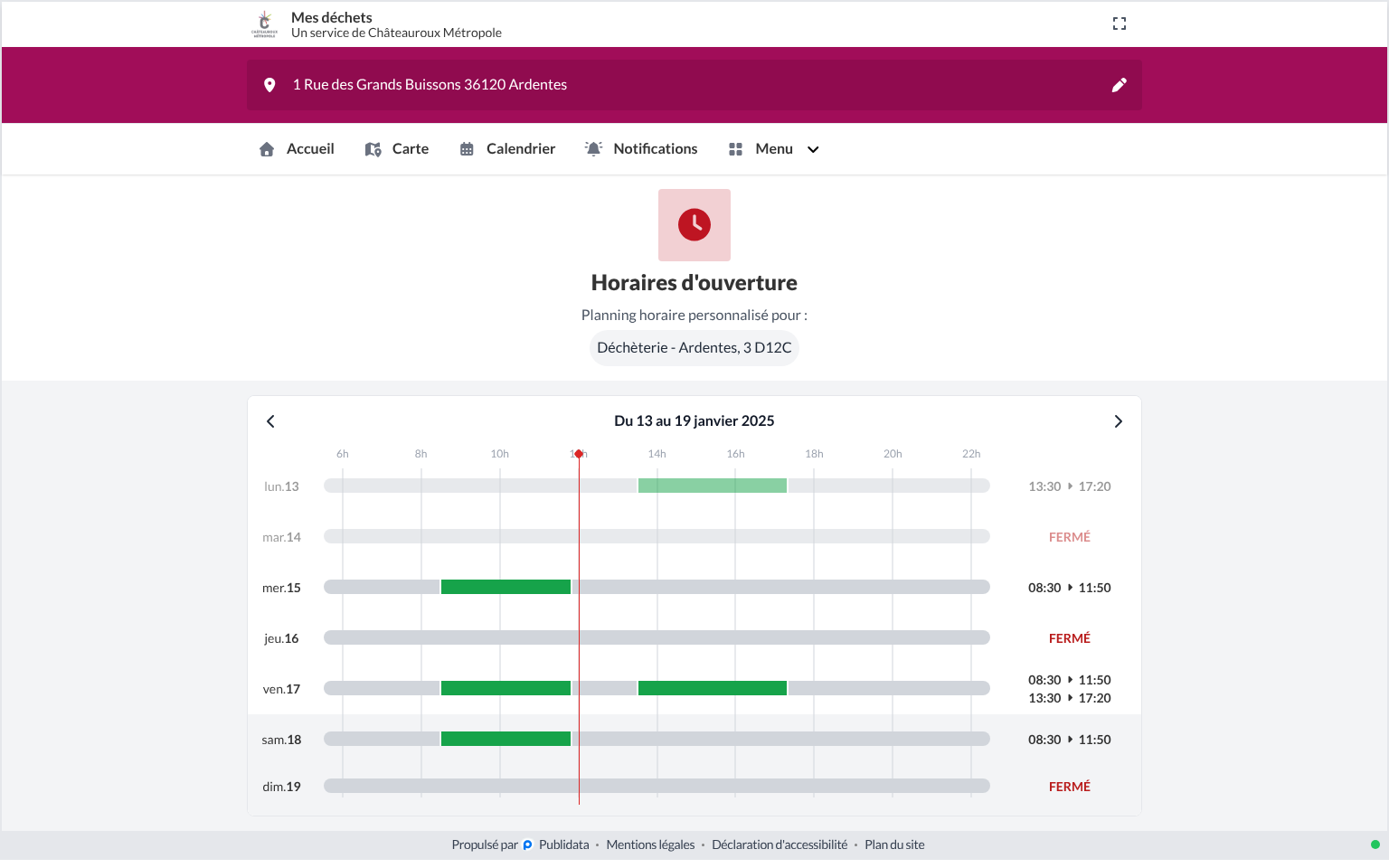Open the Carte map tab
Viewport: 1389px width, 868px height.
(x=397, y=149)
